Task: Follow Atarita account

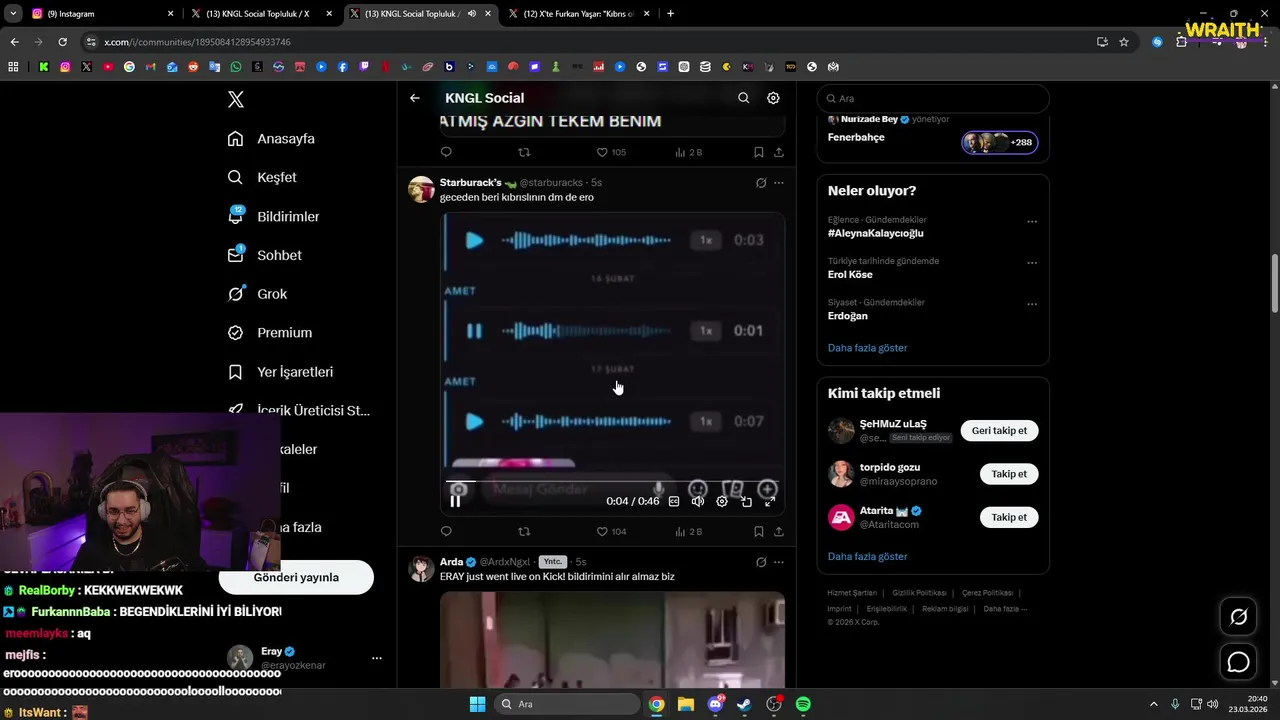Action: tap(1009, 517)
